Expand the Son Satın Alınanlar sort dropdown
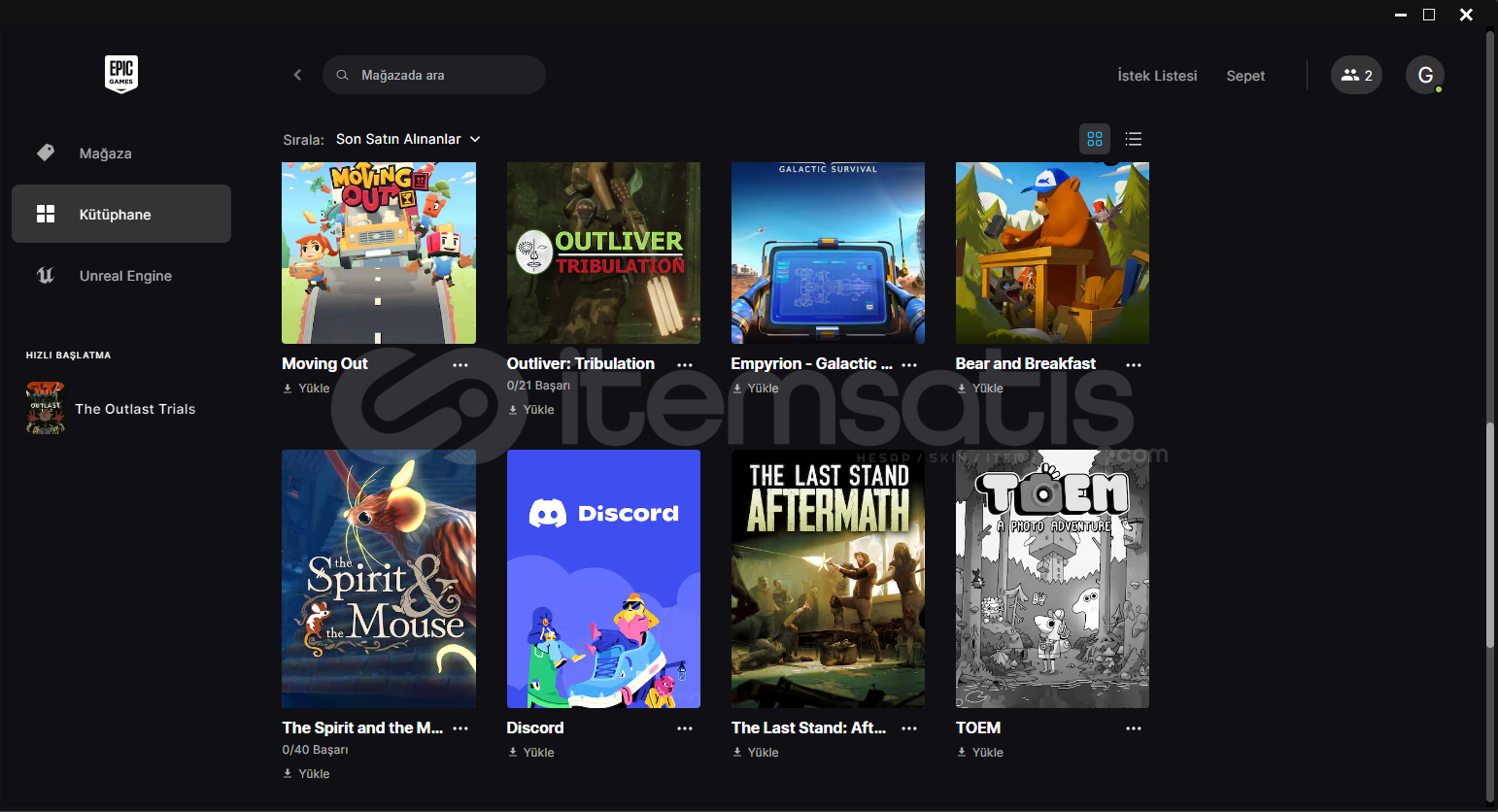 click(408, 139)
